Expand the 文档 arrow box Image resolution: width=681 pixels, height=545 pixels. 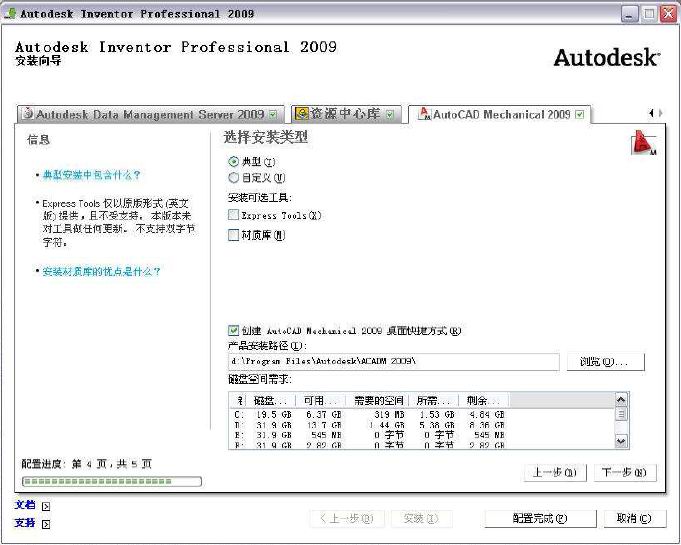click(46, 506)
